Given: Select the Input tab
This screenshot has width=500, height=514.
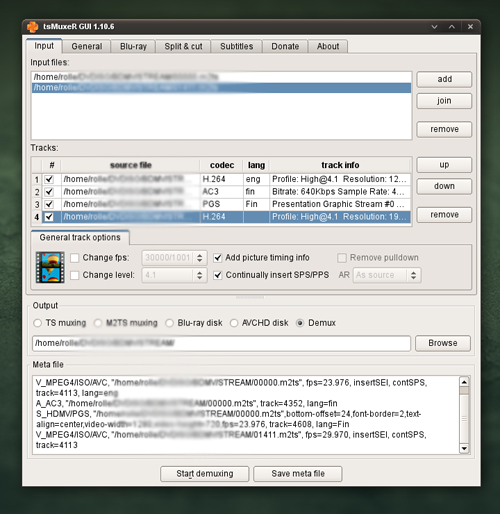Looking at the screenshot, I should pyautogui.click(x=44, y=46).
